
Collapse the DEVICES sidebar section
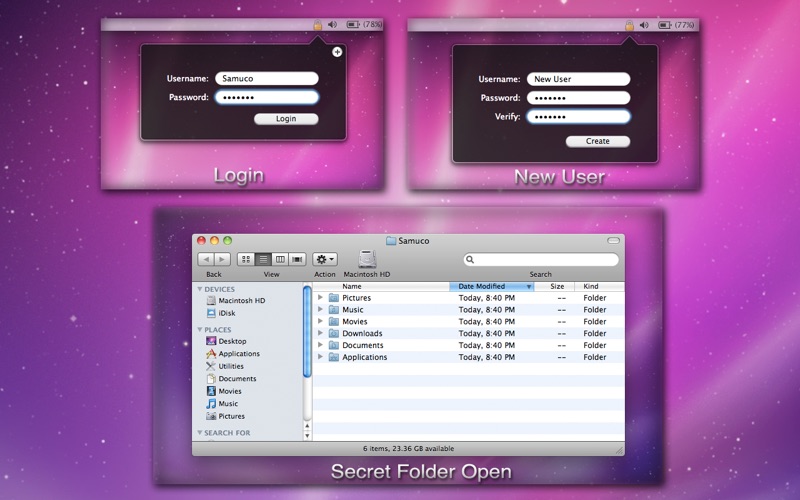[199, 289]
